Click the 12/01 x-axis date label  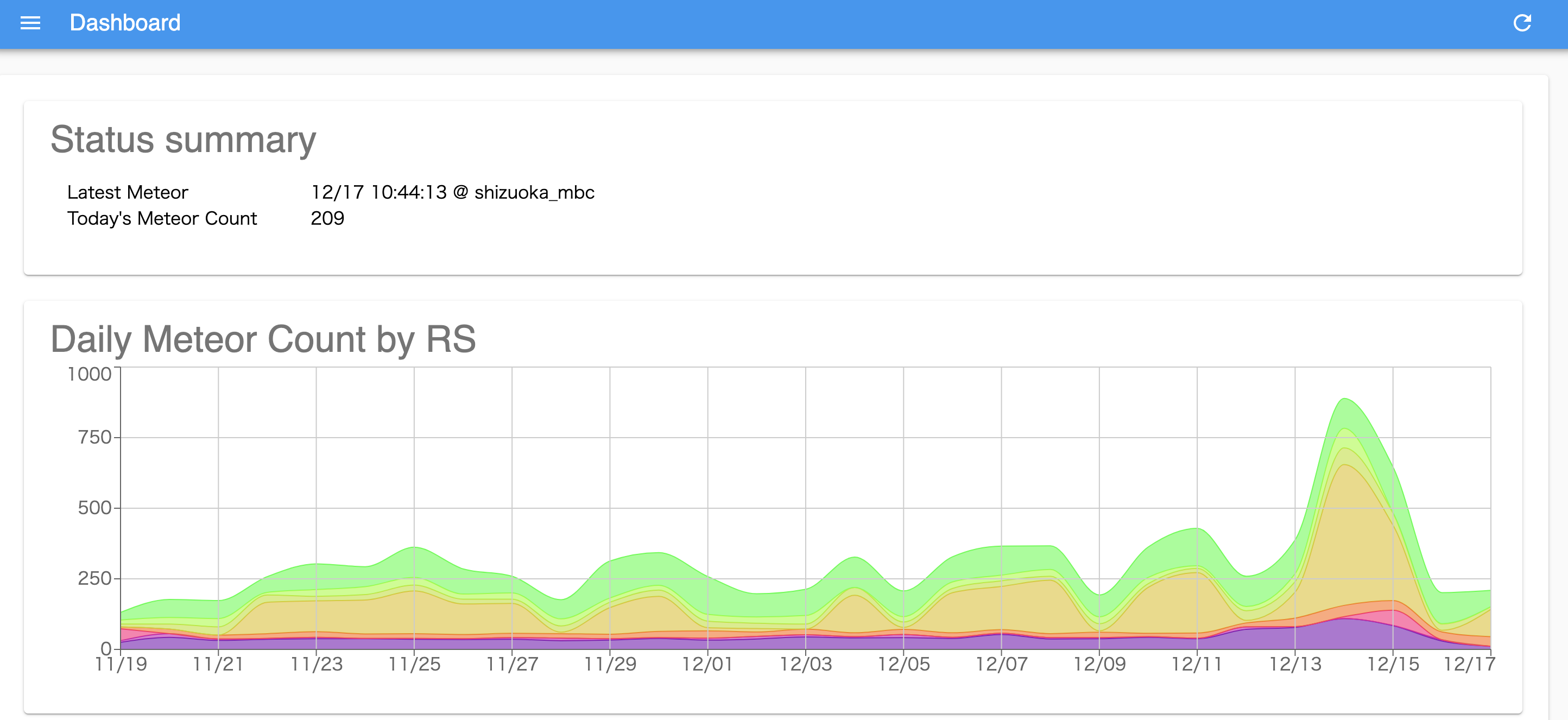point(707,664)
